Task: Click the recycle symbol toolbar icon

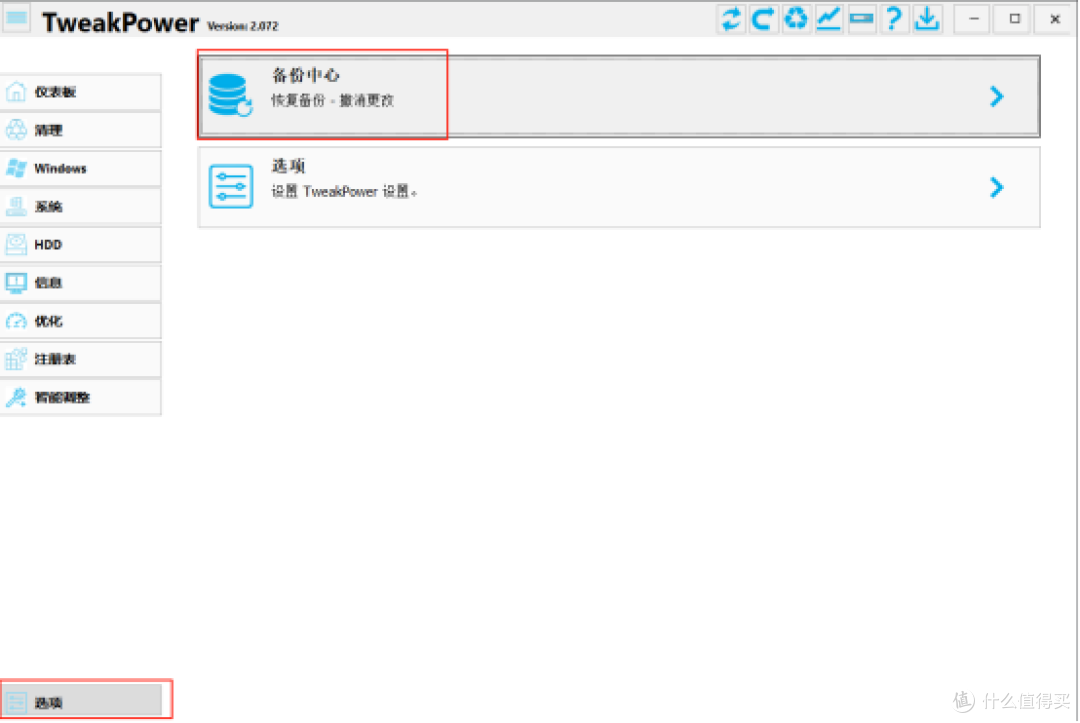Action: click(796, 19)
